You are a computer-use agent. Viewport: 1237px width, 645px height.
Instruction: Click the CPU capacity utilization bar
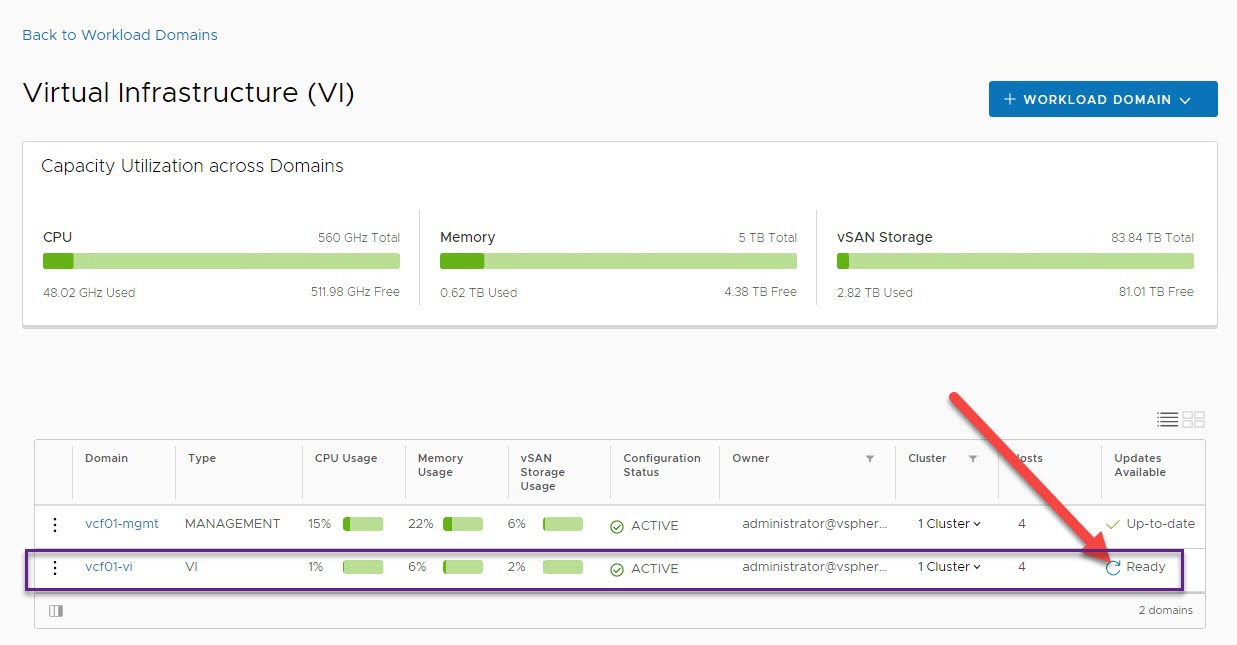pyautogui.click(x=221, y=261)
